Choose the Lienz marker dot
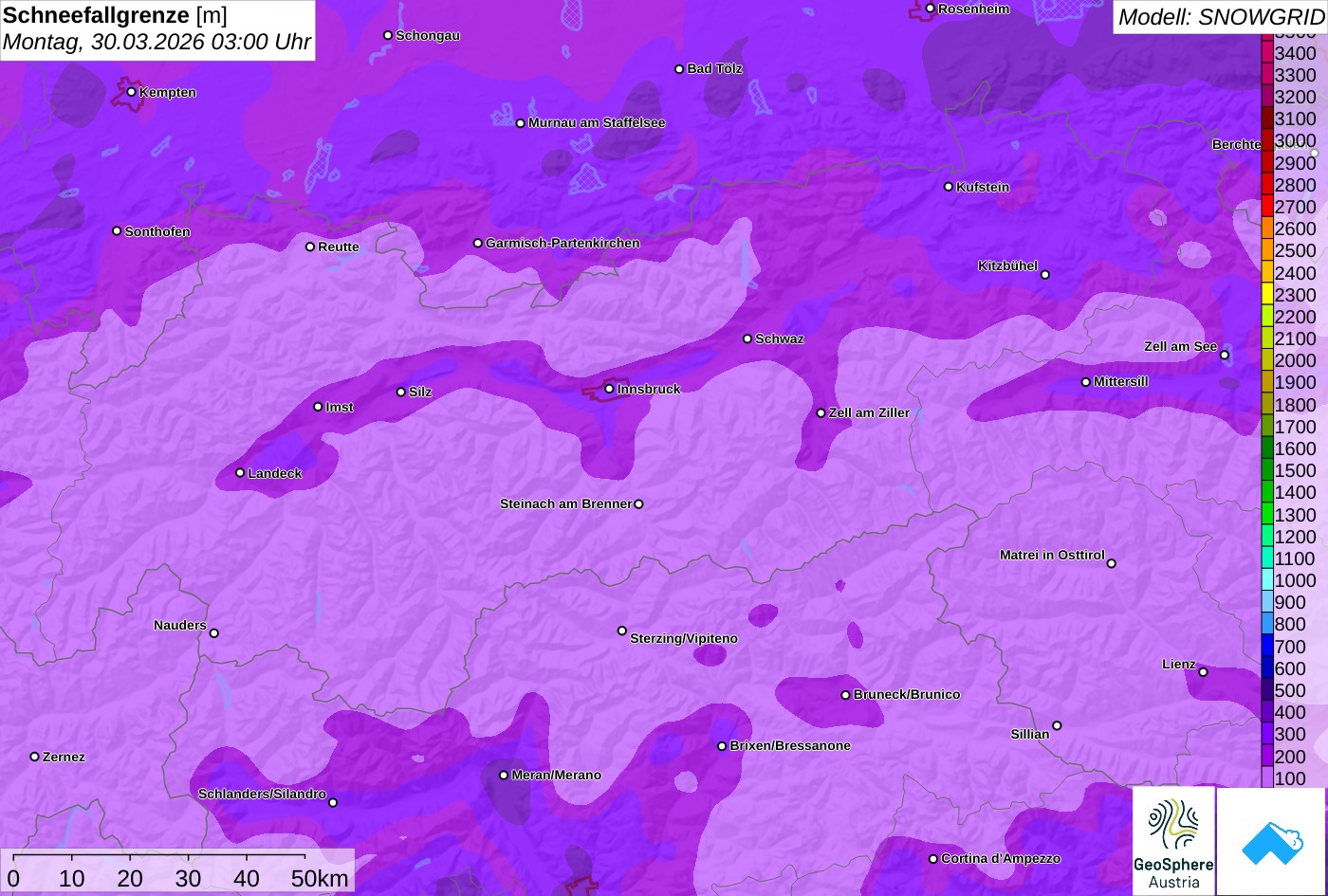This screenshot has width=1328, height=896. (1203, 672)
